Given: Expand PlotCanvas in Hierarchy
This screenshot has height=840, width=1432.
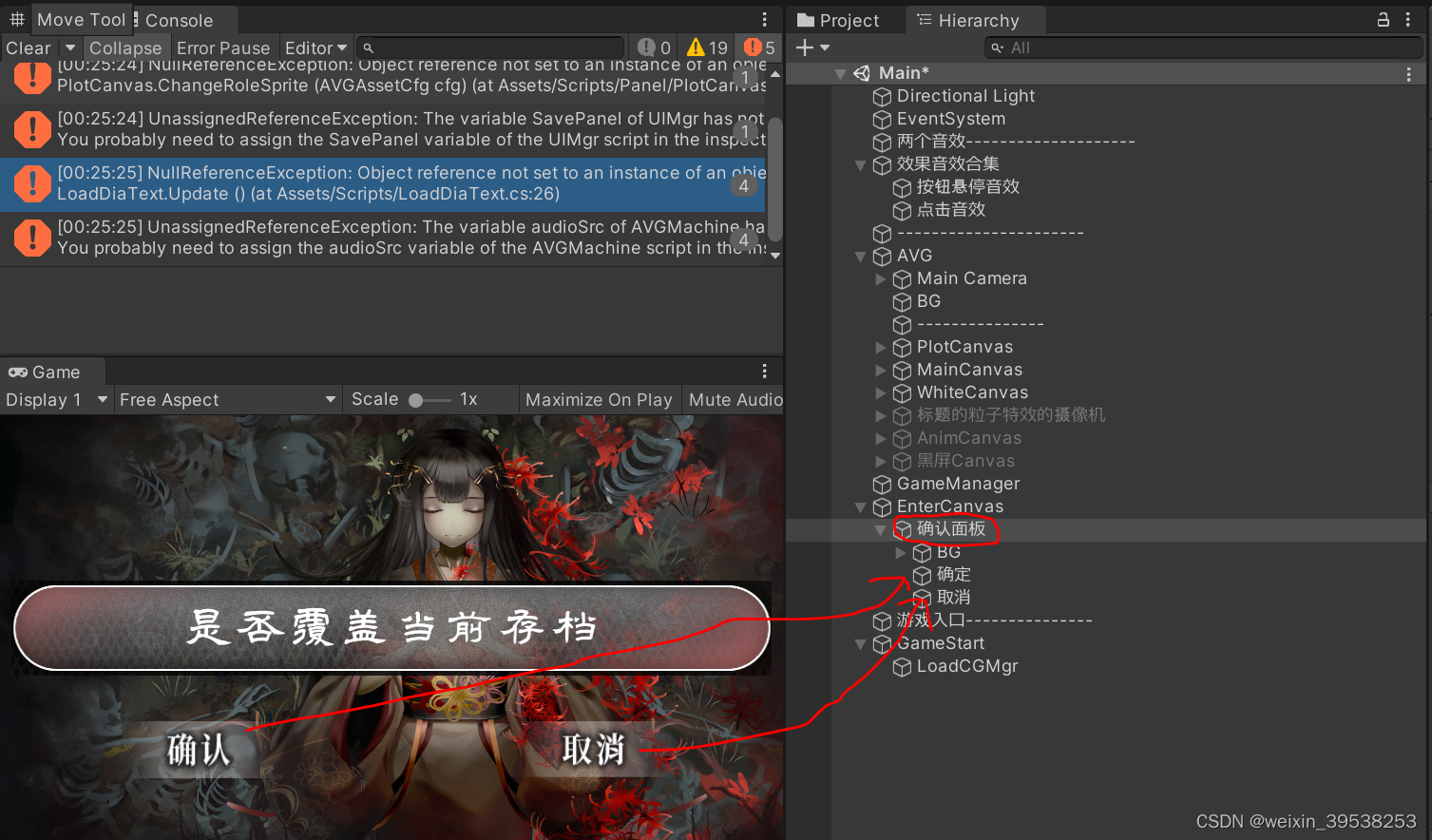Looking at the screenshot, I should click(880, 348).
